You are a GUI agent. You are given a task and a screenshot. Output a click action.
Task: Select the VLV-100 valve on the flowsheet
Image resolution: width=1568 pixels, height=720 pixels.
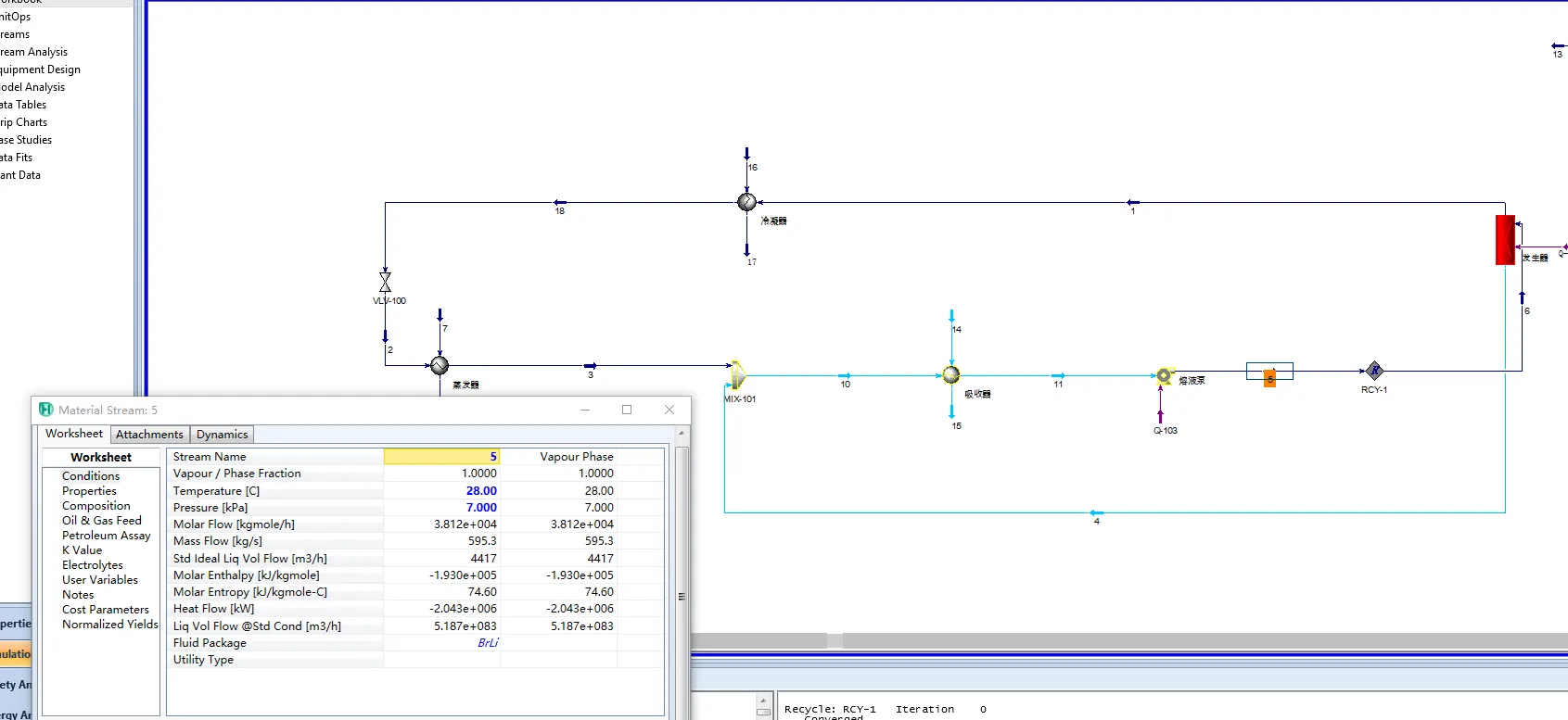click(385, 282)
